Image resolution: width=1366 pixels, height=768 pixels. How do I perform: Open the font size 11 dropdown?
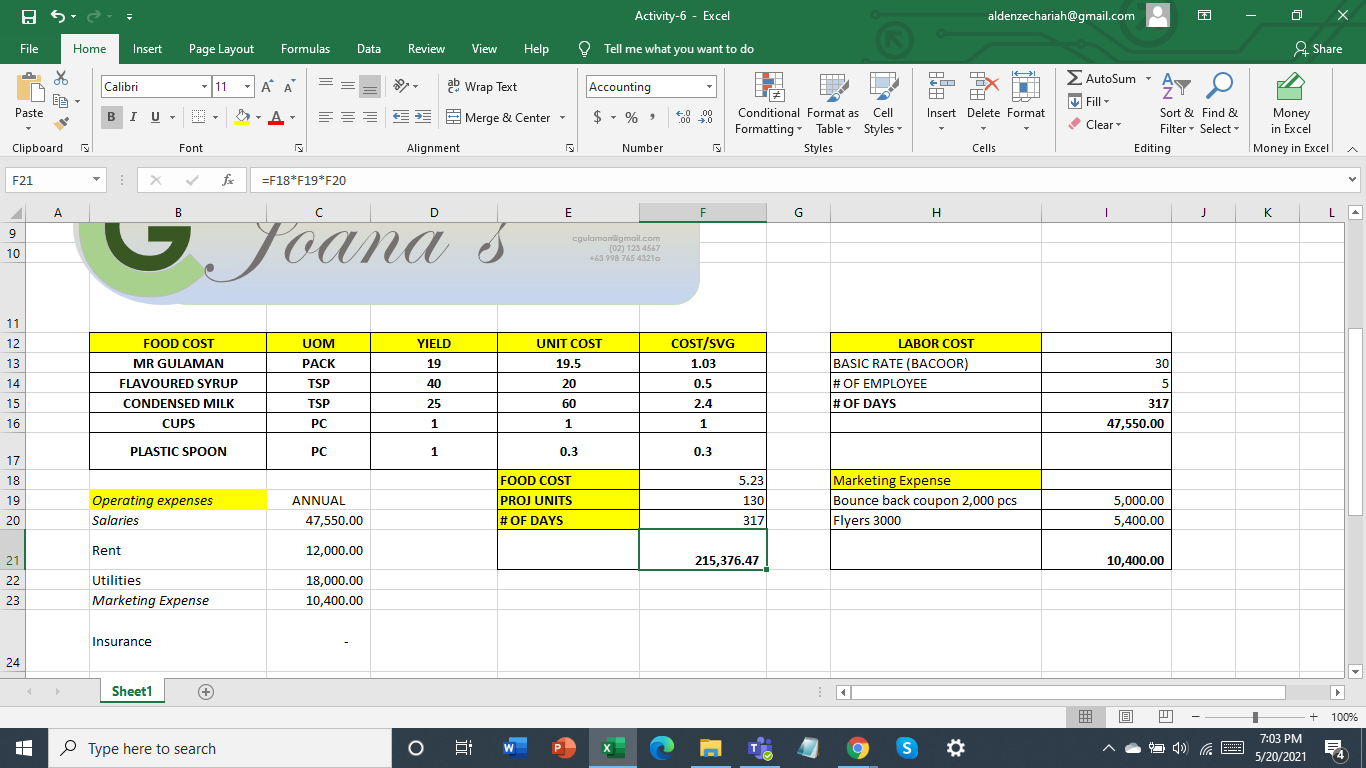pyautogui.click(x=248, y=87)
